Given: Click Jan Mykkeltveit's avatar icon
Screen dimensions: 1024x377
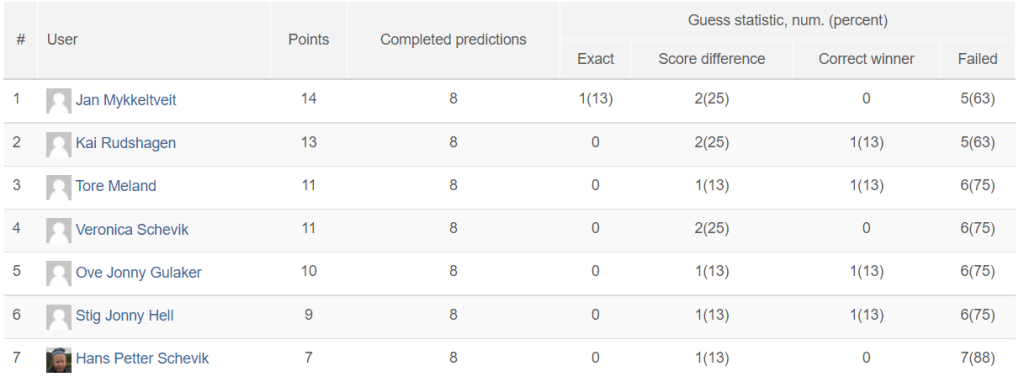Looking at the screenshot, I should pyautogui.click(x=59, y=101).
